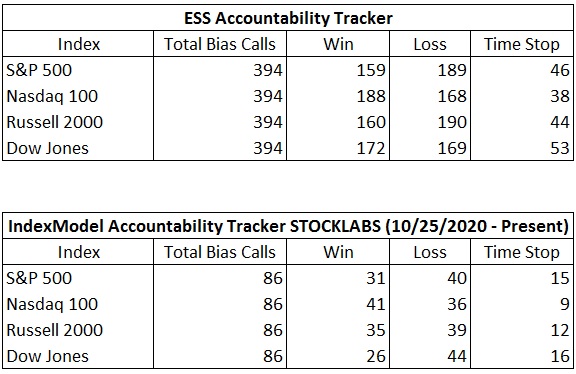Click the IndexModel Accountability Tracker STOCKLABS title
The image size is (576, 374).
coord(288,226)
